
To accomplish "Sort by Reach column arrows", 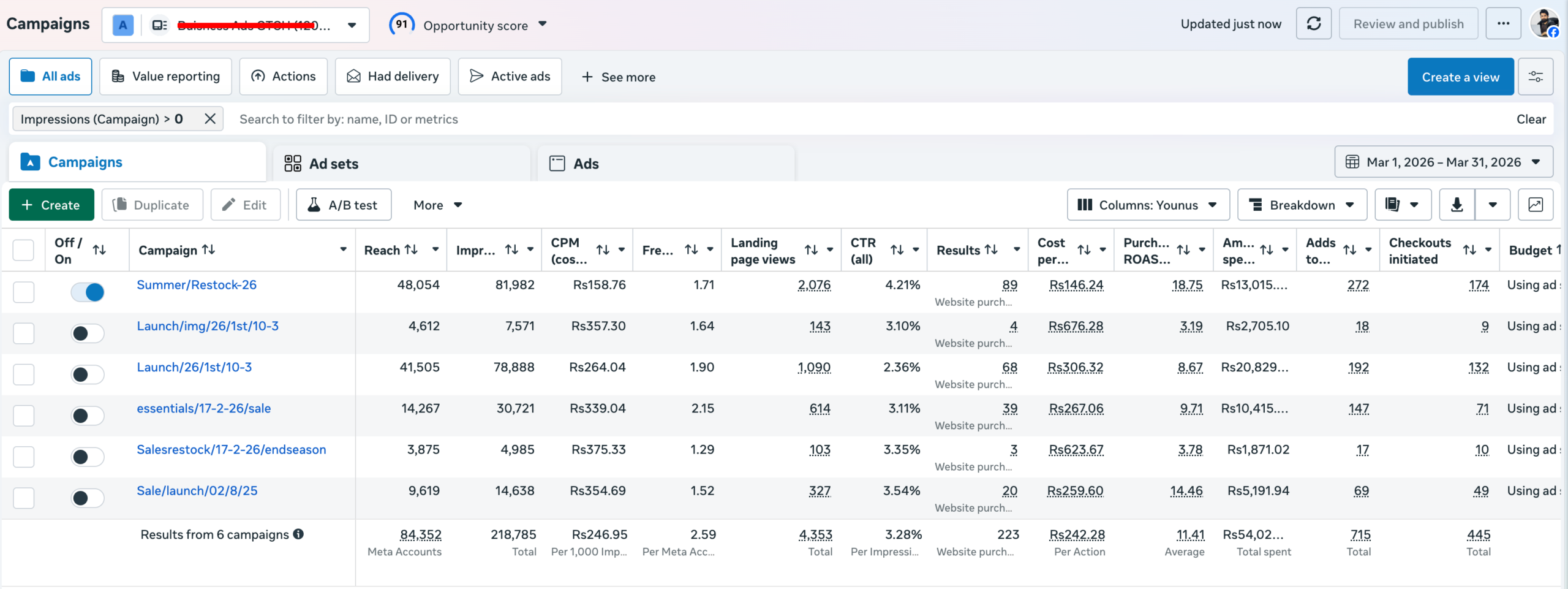I will 412,249.
